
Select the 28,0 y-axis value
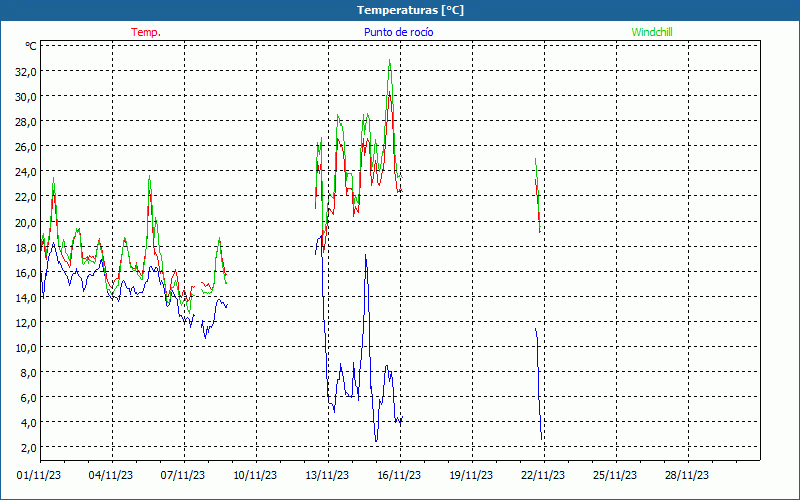coord(26,121)
